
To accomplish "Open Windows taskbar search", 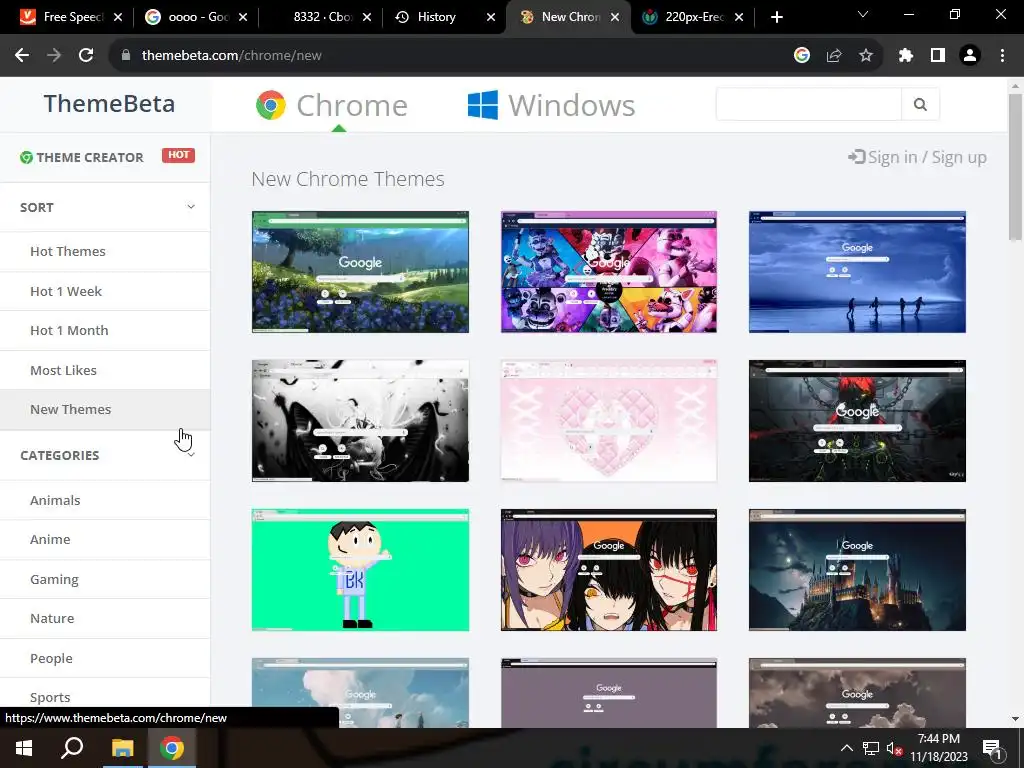I will (72, 748).
